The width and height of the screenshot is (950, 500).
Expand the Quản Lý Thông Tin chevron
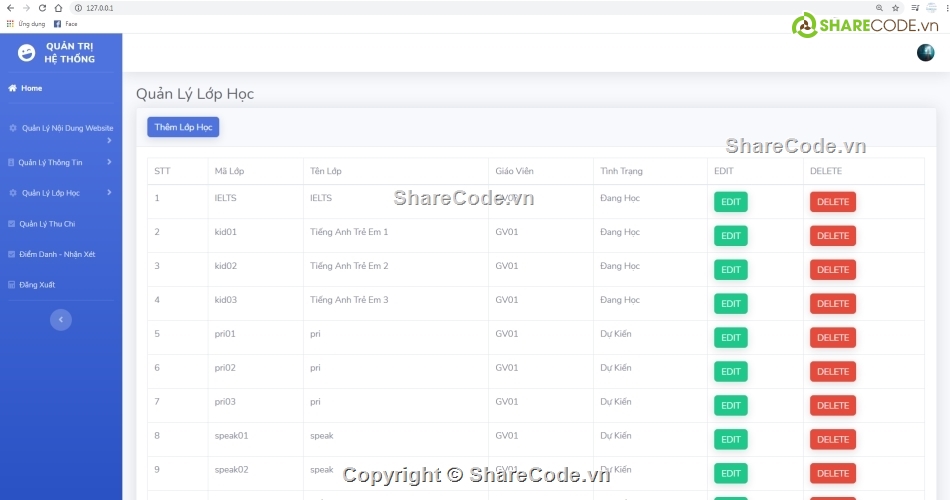coord(109,162)
